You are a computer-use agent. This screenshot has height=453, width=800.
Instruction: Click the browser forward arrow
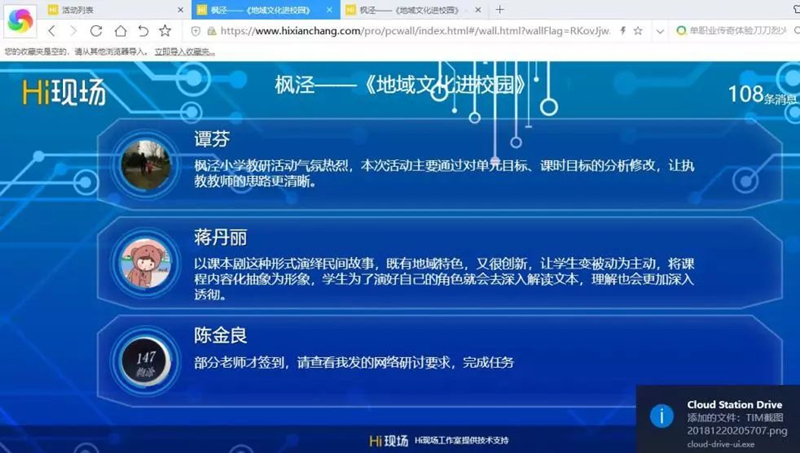pyautogui.click(x=73, y=31)
